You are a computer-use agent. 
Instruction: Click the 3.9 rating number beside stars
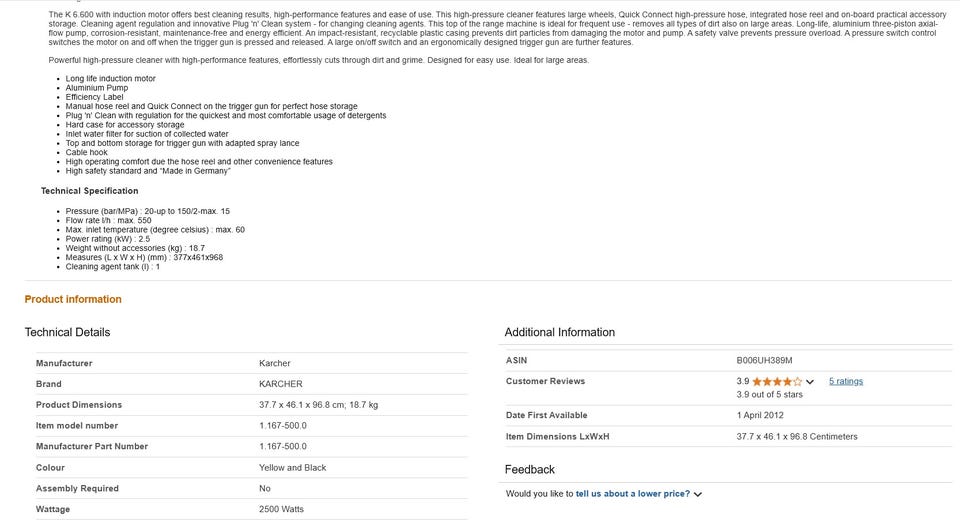coord(743,381)
